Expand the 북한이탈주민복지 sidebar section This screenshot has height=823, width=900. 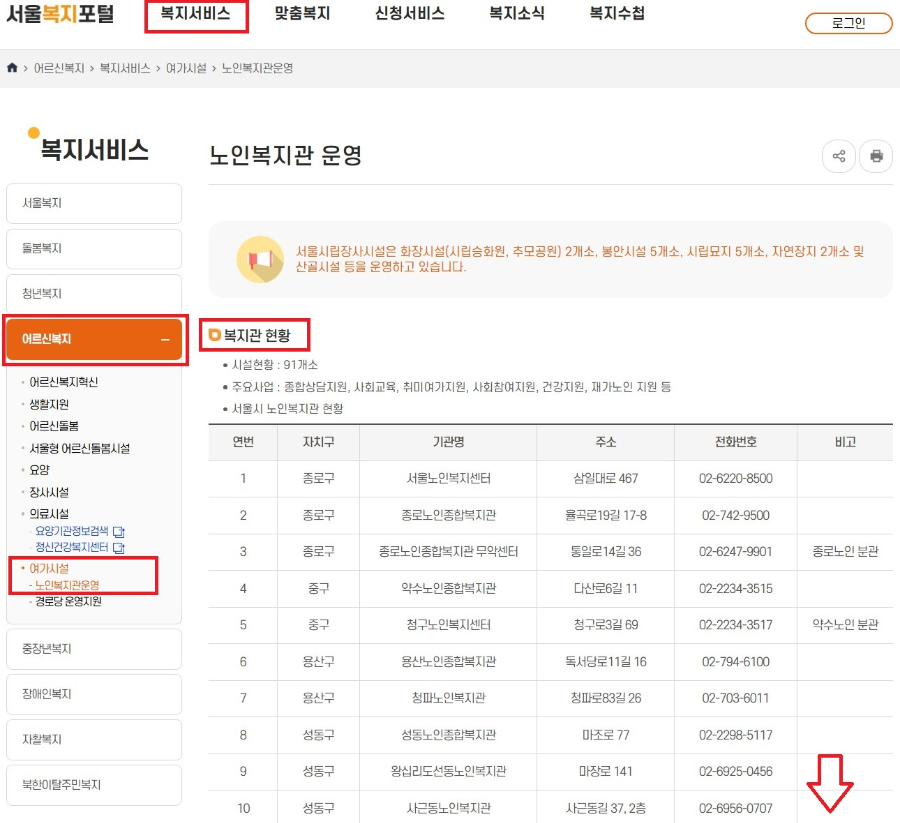click(x=94, y=785)
